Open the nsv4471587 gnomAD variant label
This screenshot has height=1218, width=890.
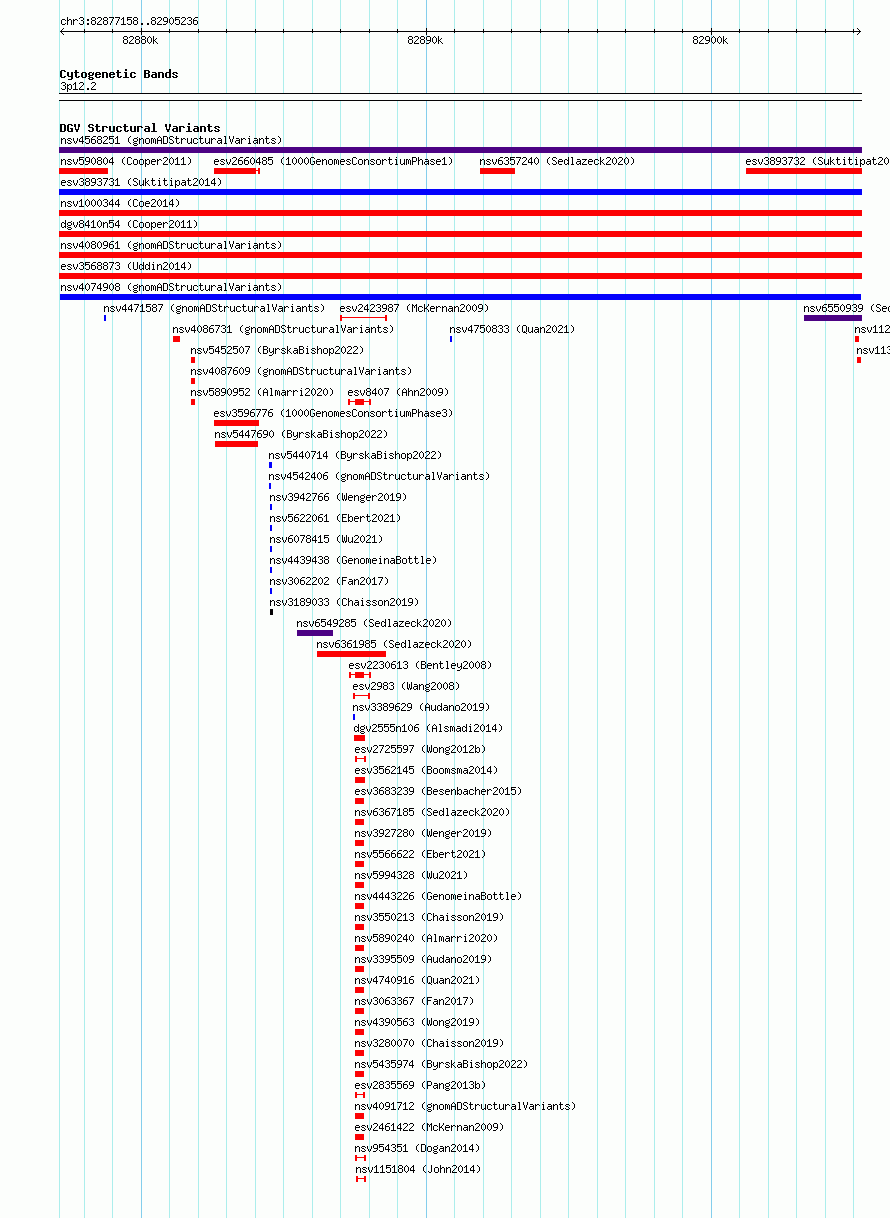(x=214, y=308)
